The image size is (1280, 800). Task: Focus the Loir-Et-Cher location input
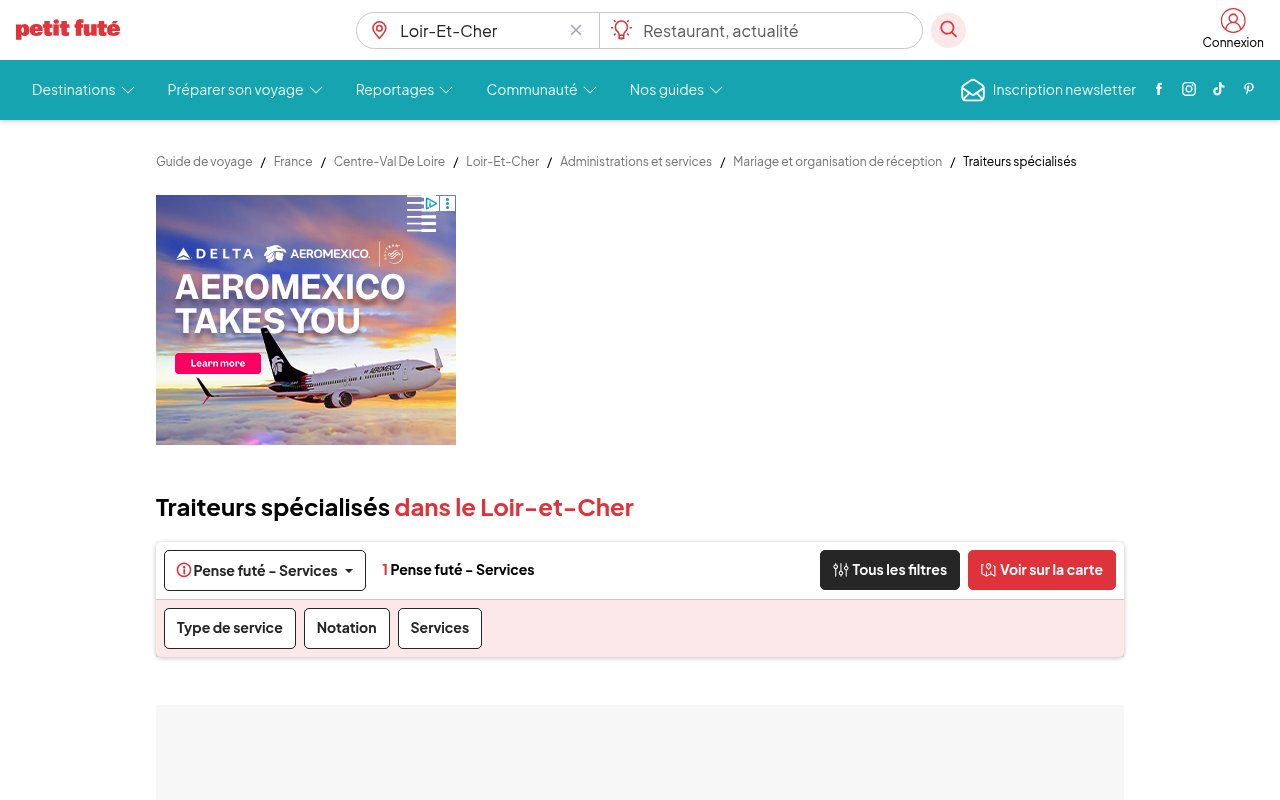click(478, 30)
